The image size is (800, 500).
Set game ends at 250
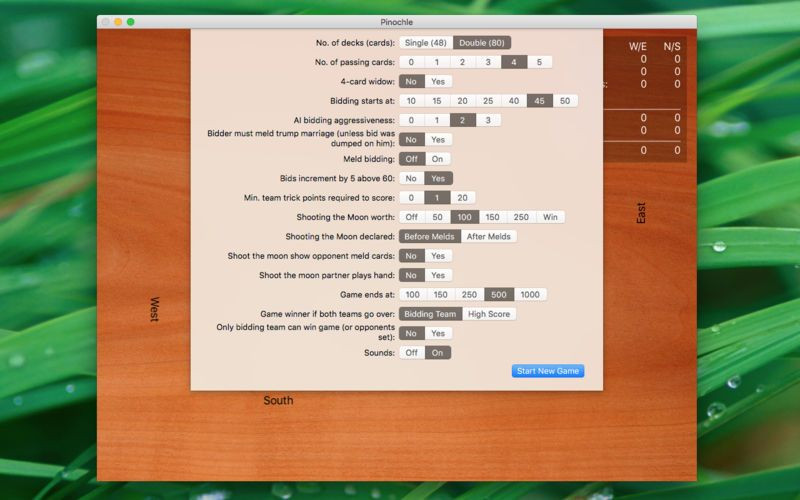(x=469, y=295)
